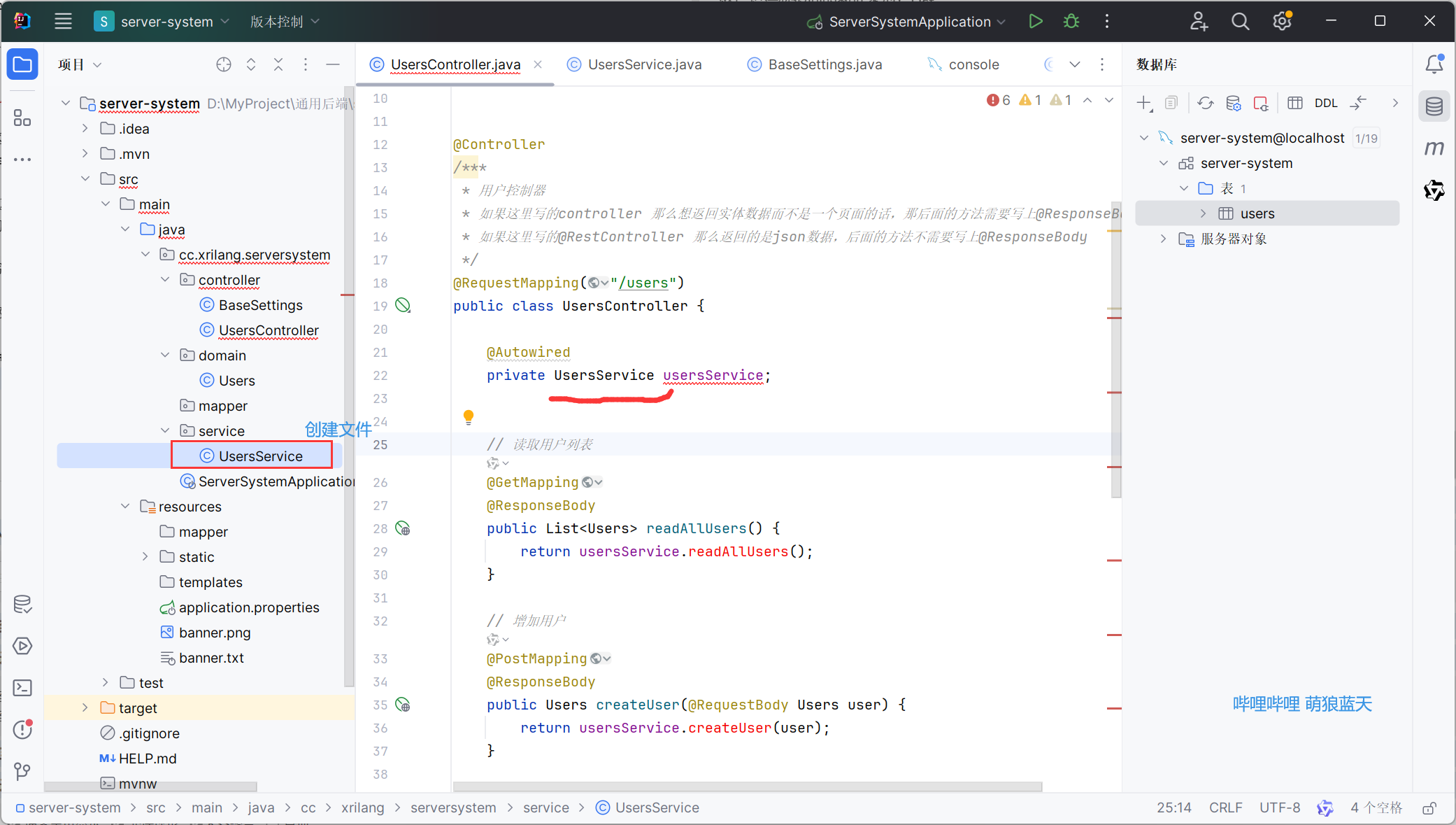Viewport: 1456px width, 825px height.
Task: Open the main hamburger menu
Action: tap(63, 21)
